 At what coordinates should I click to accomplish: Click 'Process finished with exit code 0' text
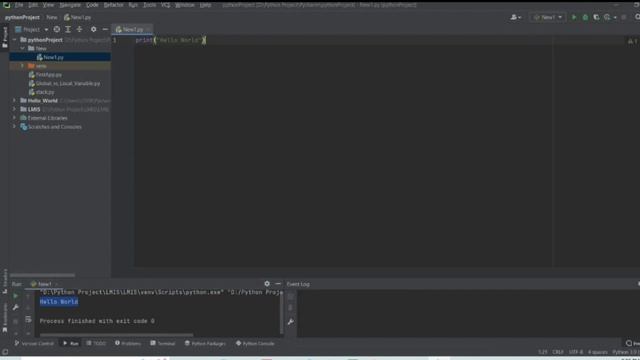click(97, 321)
